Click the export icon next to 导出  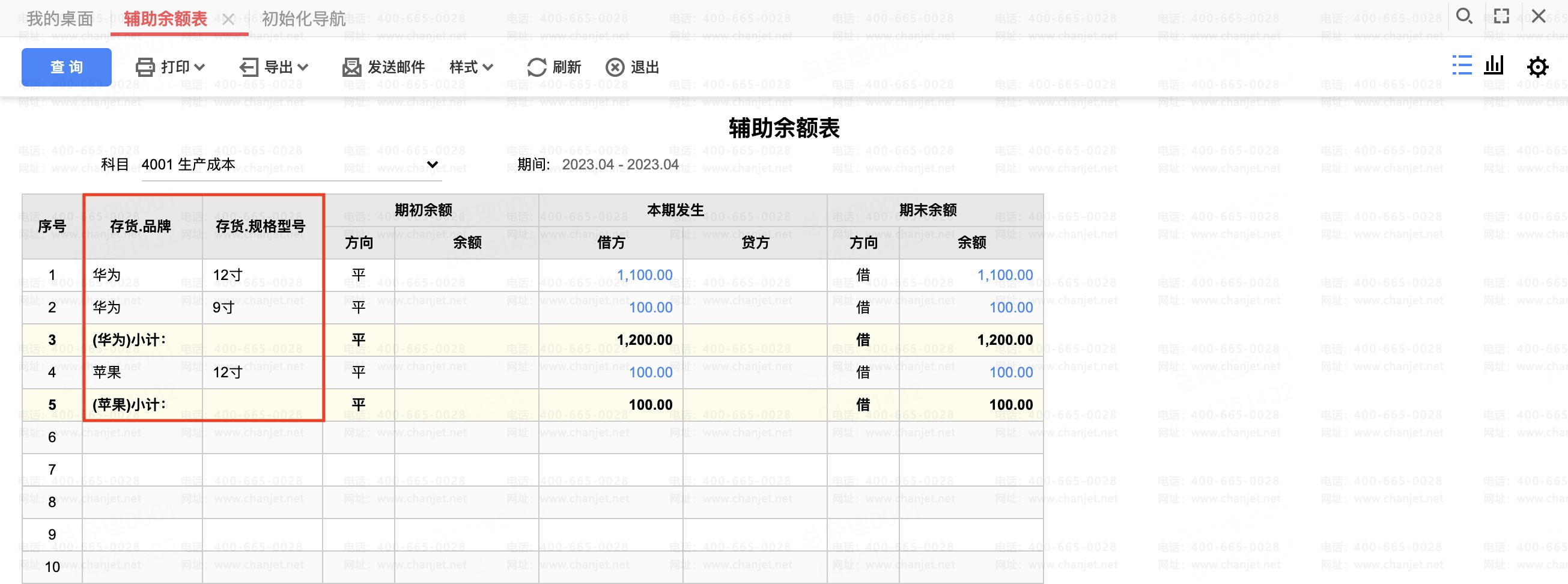[x=248, y=67]
